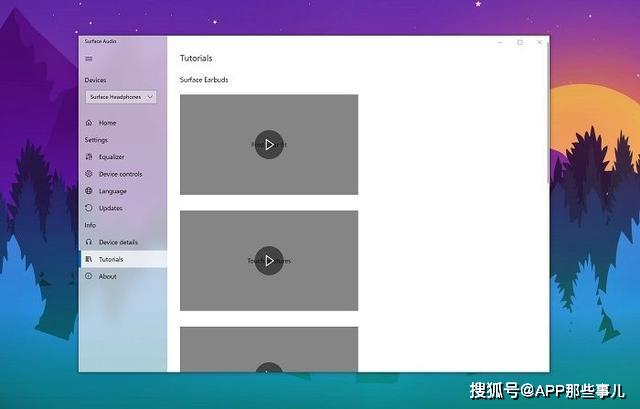Screen dimensions: 640x409
Task: Play the partially visible third tutorial video
Action: coord(269,367)
